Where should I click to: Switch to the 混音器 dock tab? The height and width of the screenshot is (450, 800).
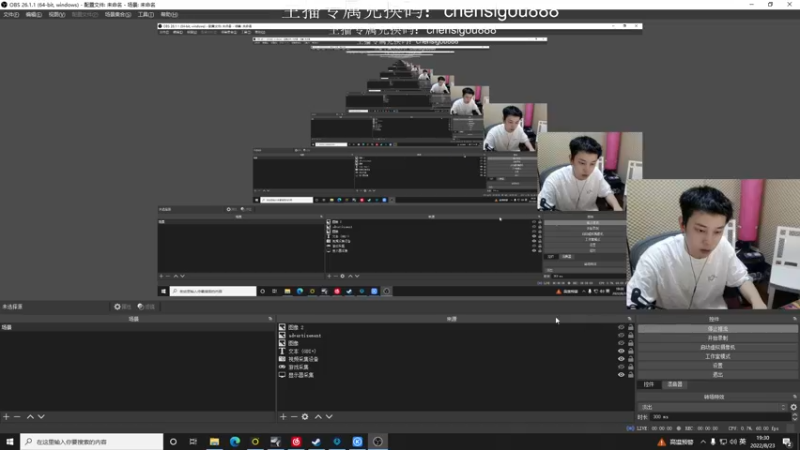674,385
